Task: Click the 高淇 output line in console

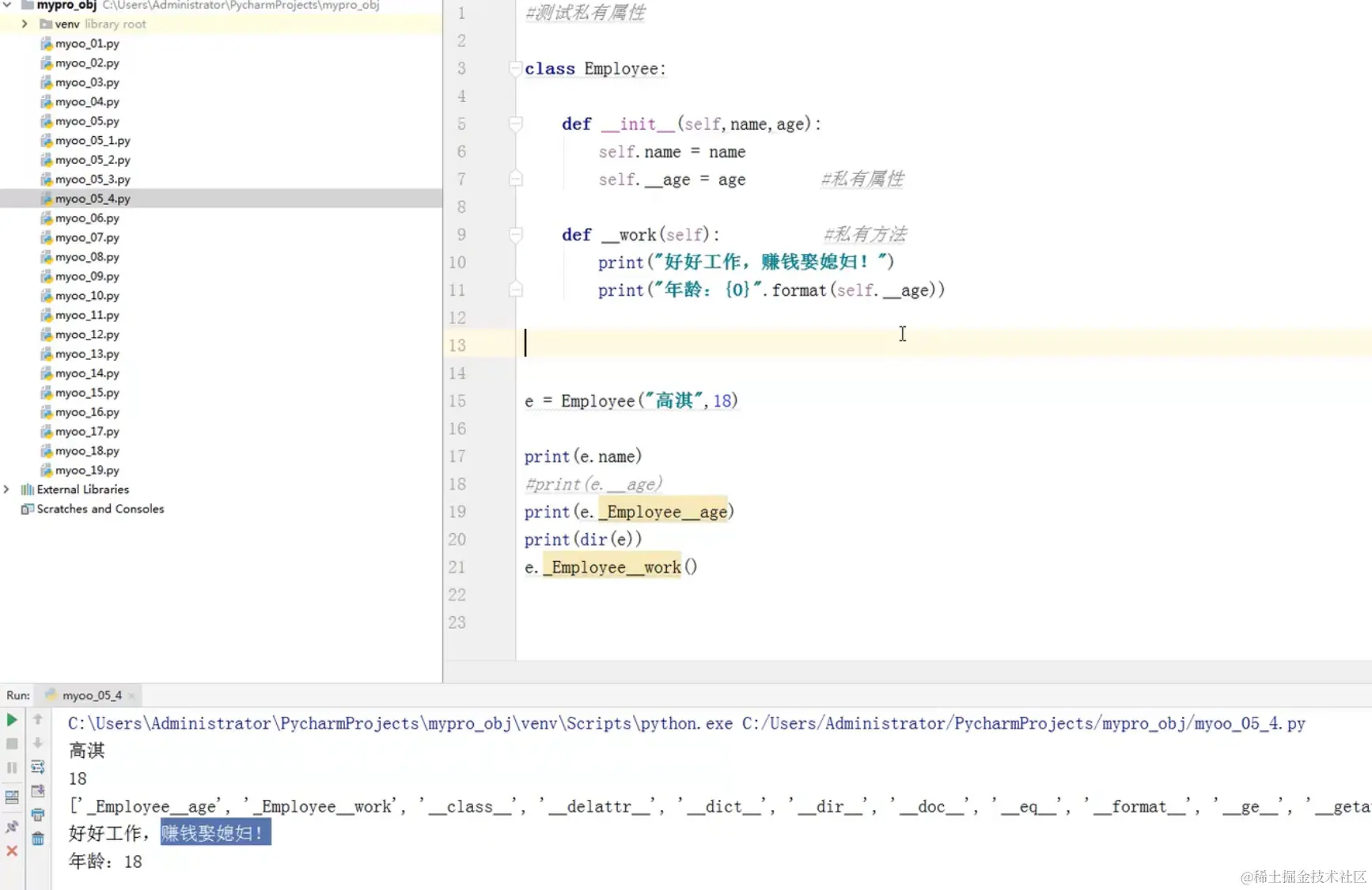Action: 87,751
